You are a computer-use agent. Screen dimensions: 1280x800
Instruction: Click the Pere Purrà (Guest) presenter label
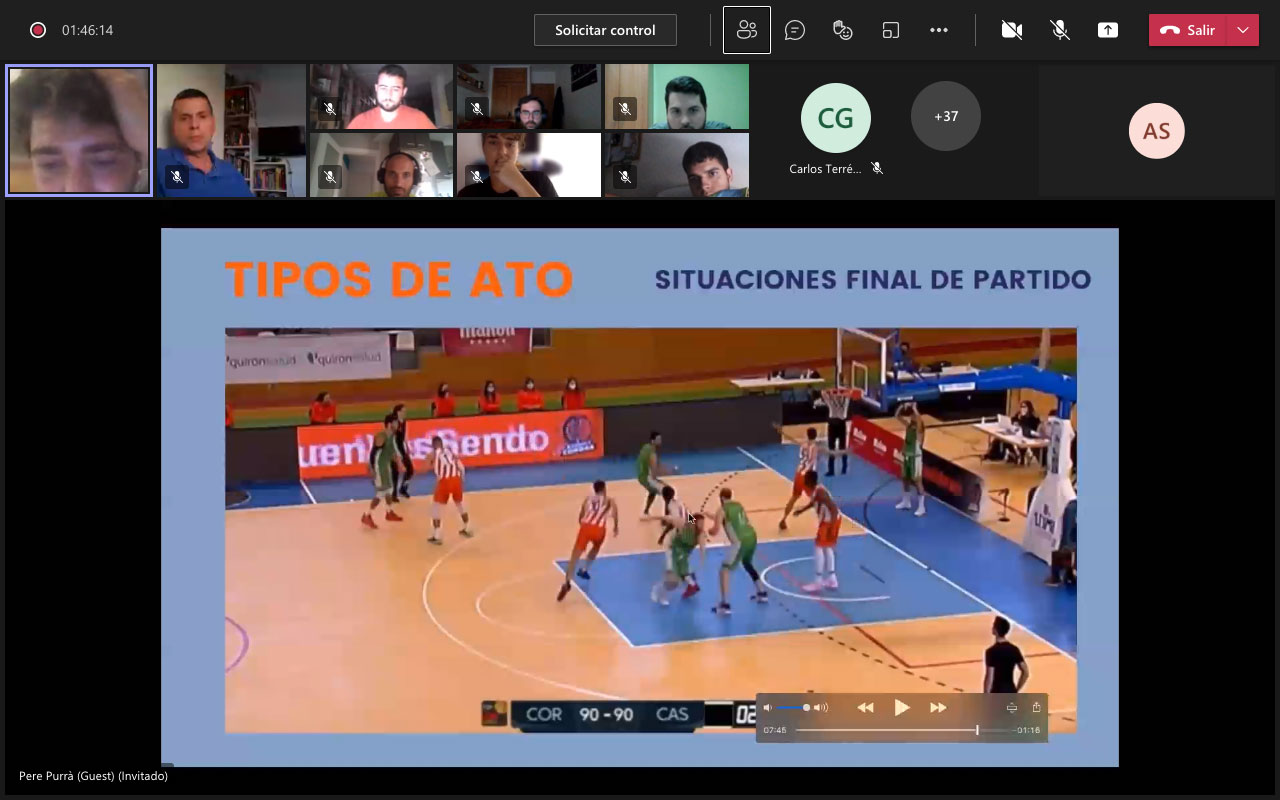(93, 776)
